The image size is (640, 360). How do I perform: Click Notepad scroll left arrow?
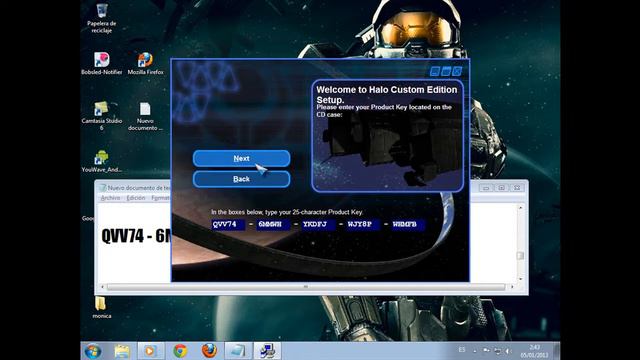coord(102,287)
